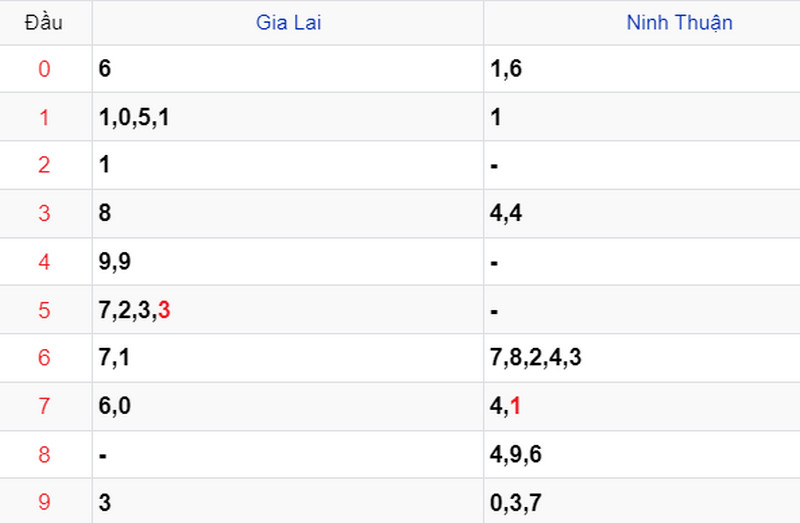Click the red 3 in Gia Lai row 5
Image resolution: width=800 pixels, height=523 pixels.
point(164,310)
